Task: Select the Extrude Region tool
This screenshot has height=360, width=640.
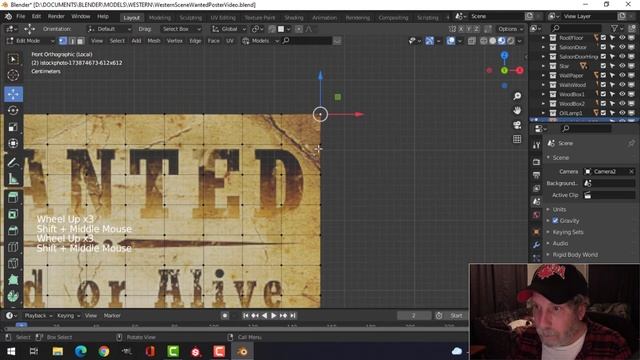Action: click(x=13, y=198)
